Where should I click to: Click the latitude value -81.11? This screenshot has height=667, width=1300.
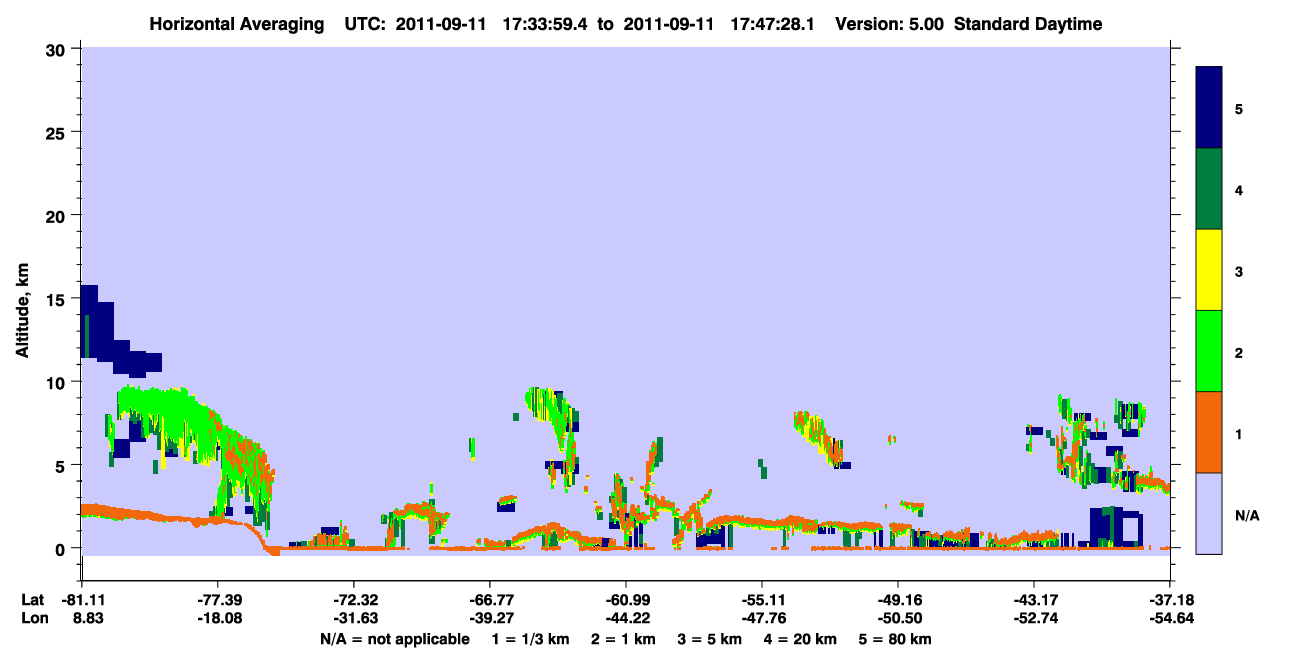(82, 600)
